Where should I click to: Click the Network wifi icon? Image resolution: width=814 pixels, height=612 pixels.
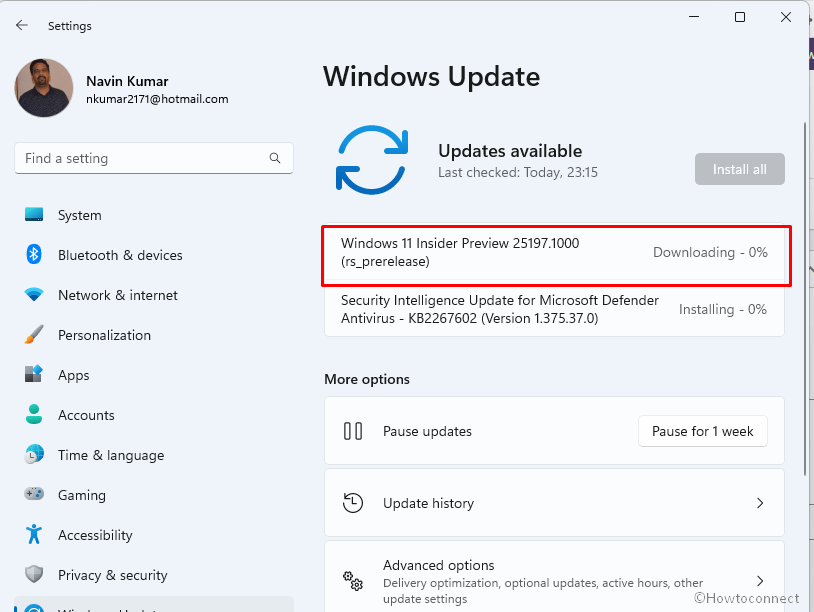pyautogui.click(x=34, y=294)
